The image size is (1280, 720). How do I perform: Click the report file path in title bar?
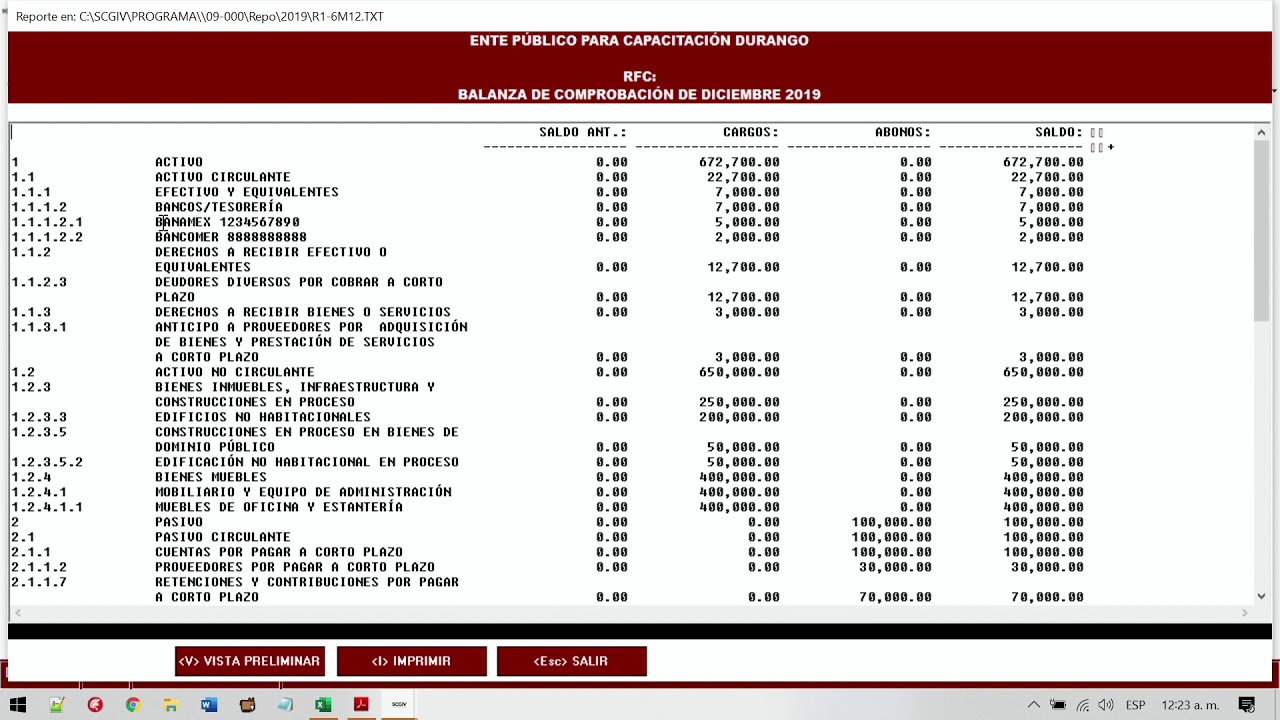pyautogui.click(x=200, y=16)
